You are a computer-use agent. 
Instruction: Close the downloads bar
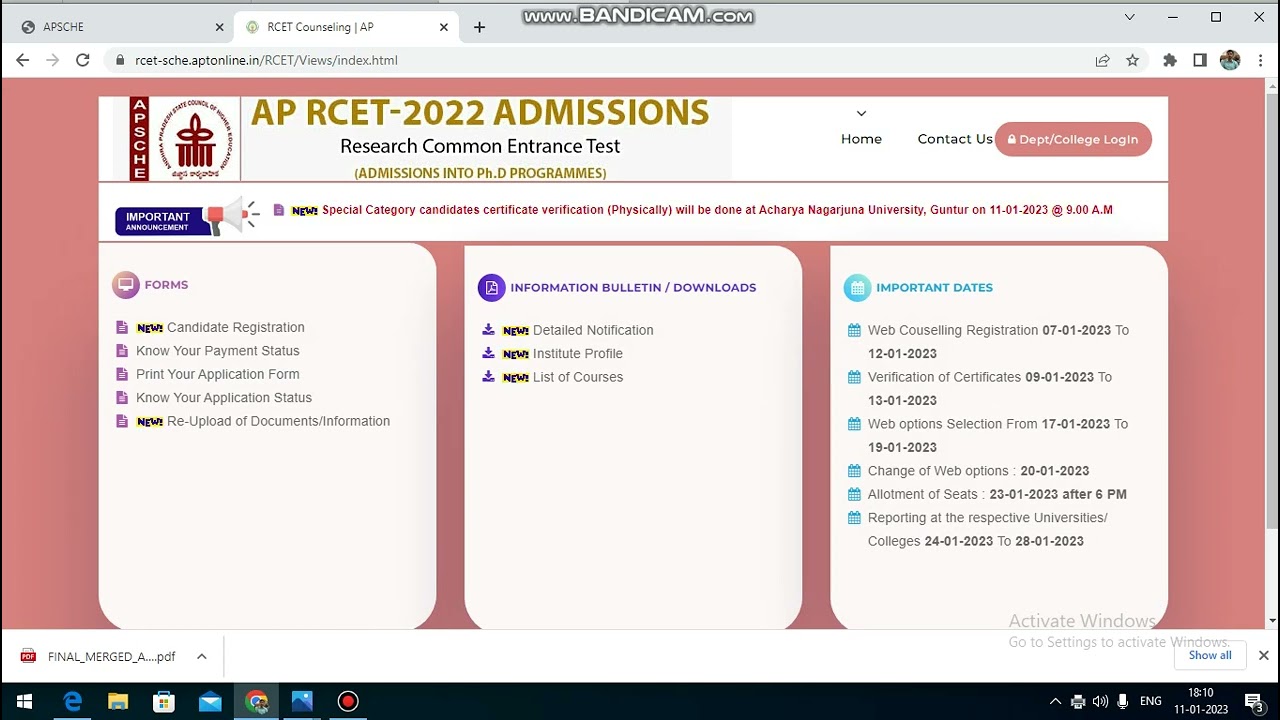[1263, 655]
